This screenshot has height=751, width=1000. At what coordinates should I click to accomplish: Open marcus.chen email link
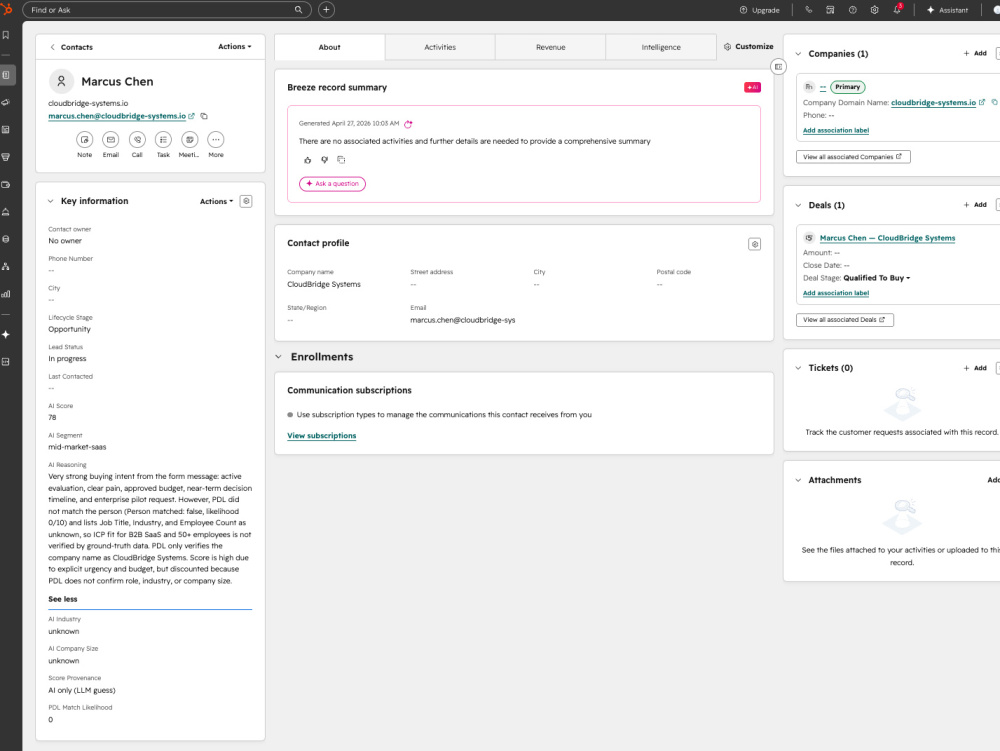pos(117,116)
